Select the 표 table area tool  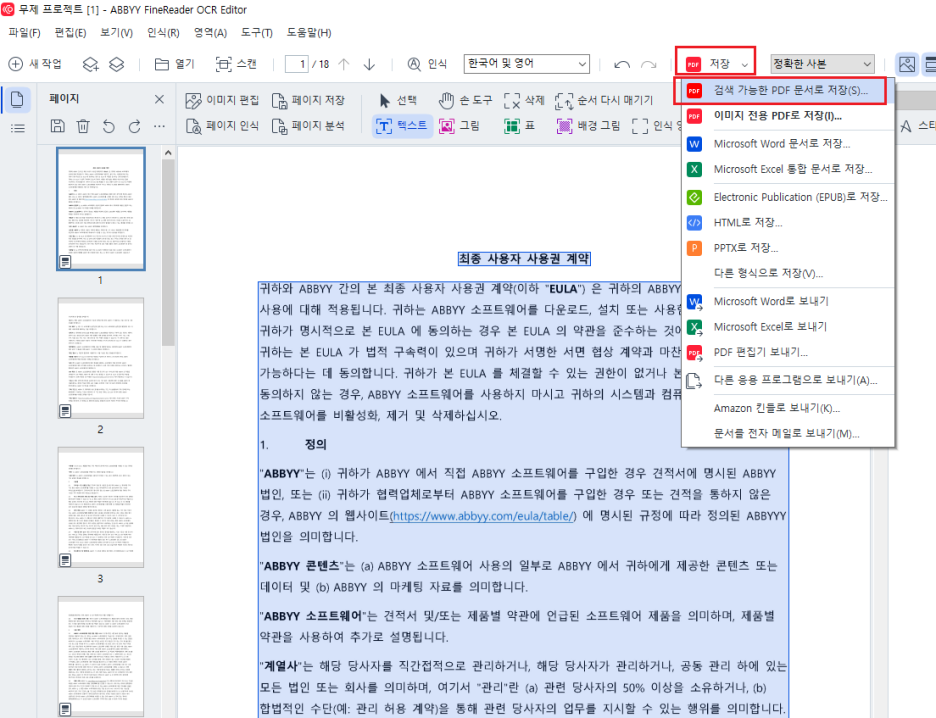coord(519,126)
